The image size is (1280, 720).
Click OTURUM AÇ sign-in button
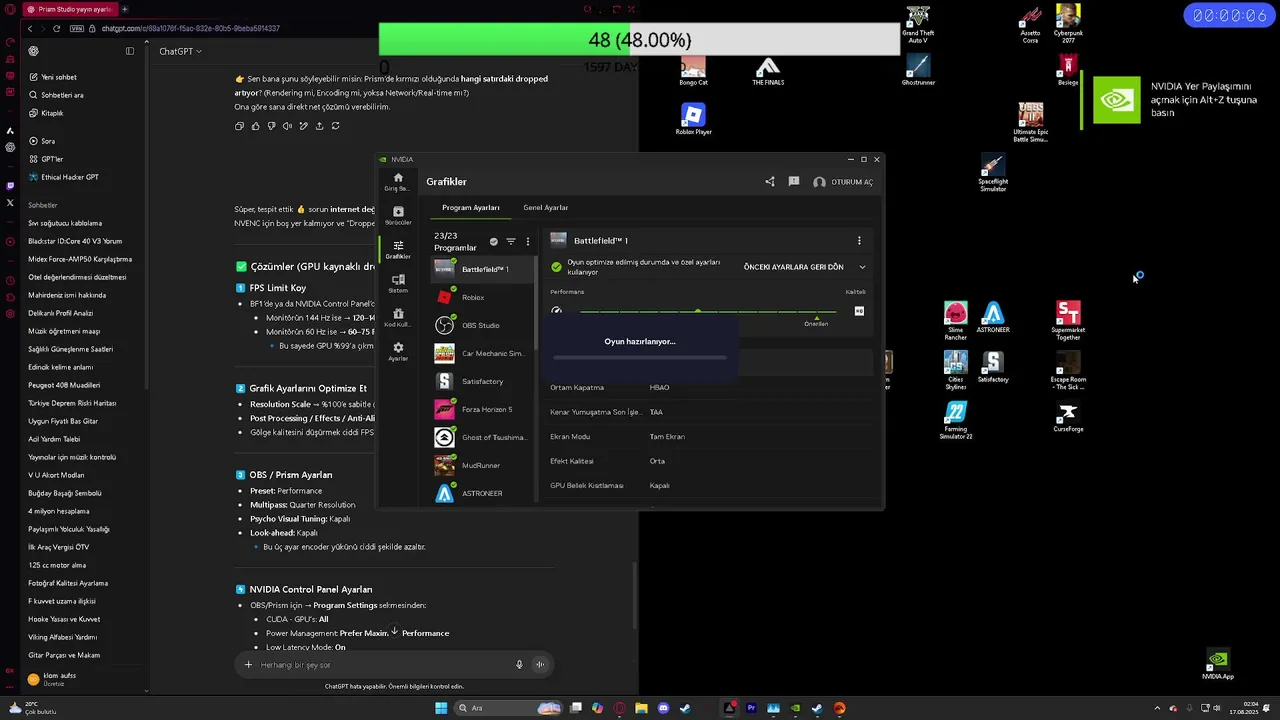click(x=843, y=182)
